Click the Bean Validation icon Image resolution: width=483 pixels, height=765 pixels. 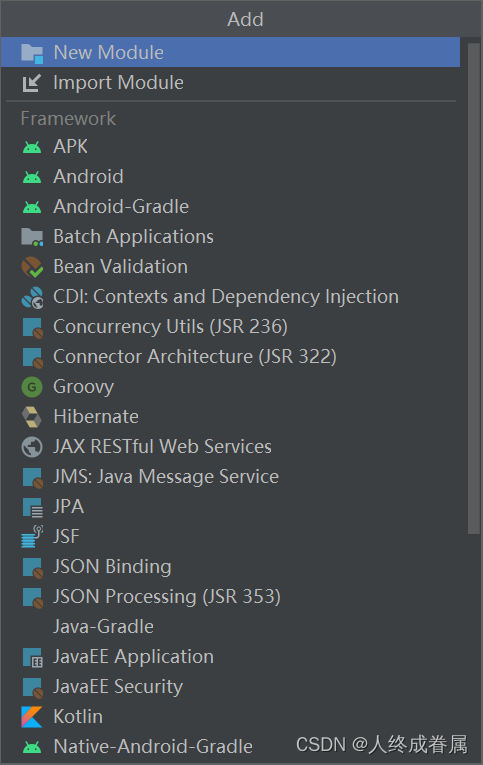[32, 267]
